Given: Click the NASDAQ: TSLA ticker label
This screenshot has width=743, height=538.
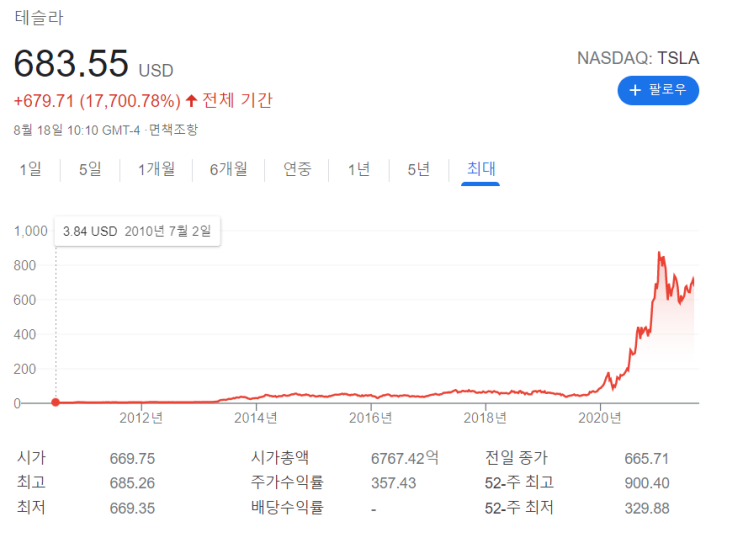Looking at the screenshot, I should click(638, 58).
